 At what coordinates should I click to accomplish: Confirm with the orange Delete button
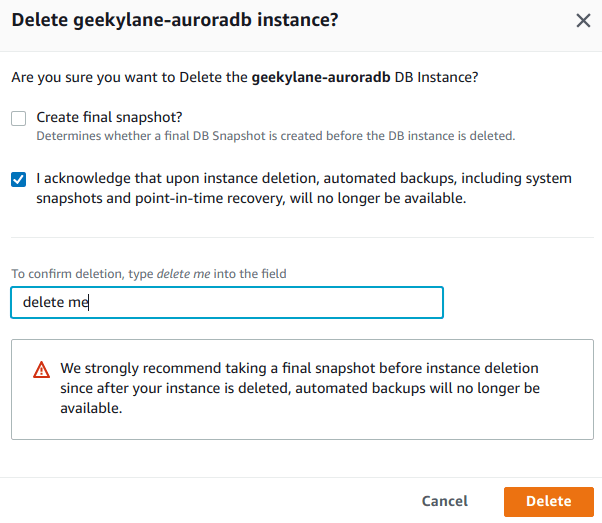549,501
